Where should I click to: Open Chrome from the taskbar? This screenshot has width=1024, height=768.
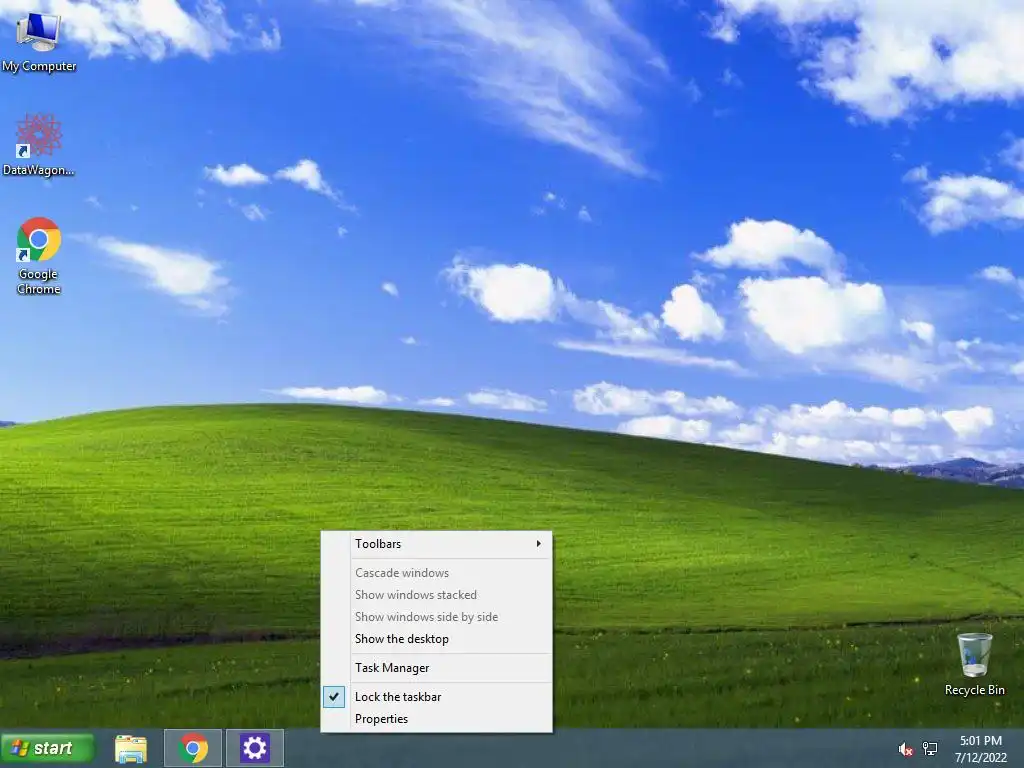coord(193,748)
